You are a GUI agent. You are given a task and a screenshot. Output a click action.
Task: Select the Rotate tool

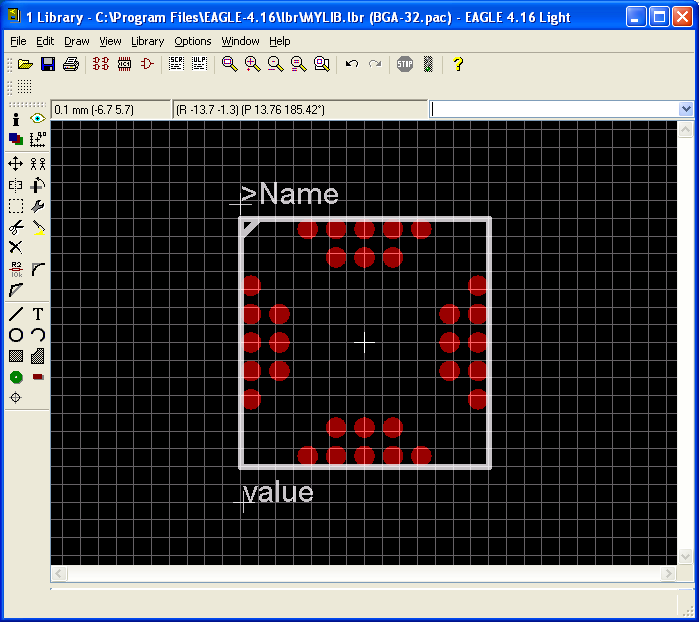pyautogui.click(x=38, y=185)
